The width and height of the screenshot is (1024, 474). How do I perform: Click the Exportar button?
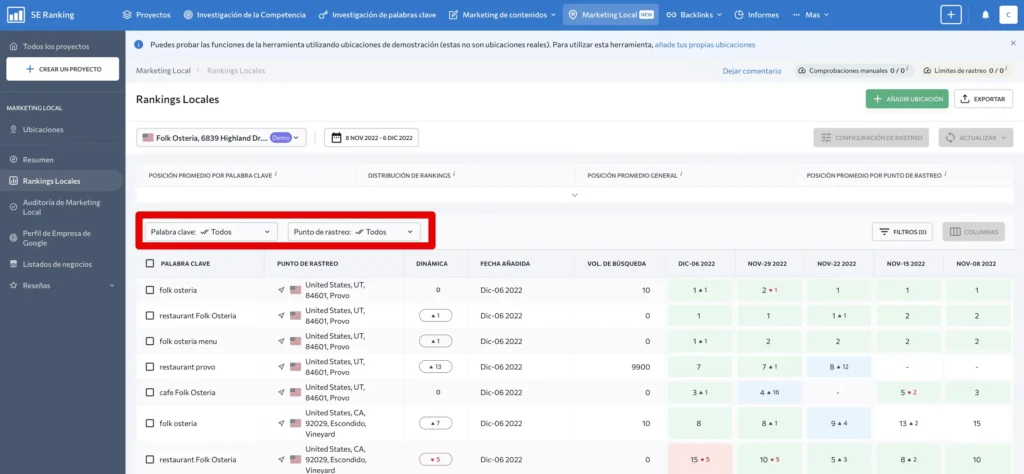(x=984, y=99)
